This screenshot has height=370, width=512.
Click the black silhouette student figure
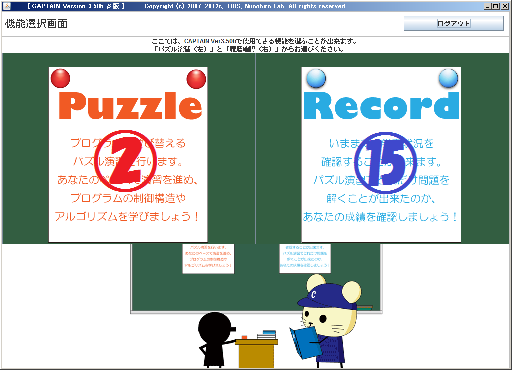[216, 340]
